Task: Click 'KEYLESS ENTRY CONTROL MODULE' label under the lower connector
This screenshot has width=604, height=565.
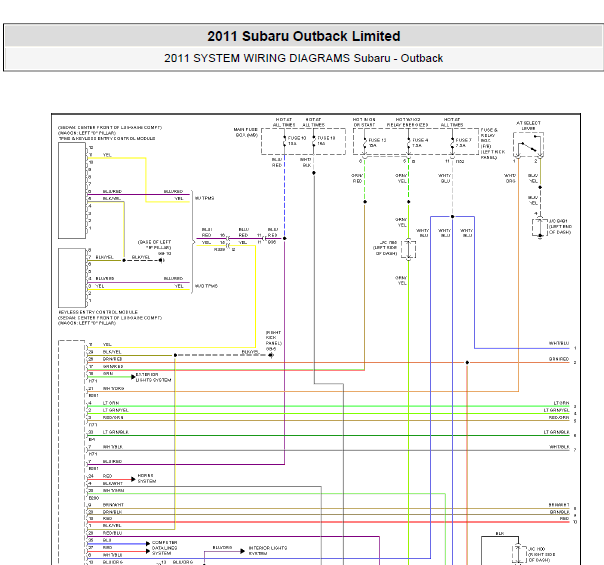Action: pos(98,312)
